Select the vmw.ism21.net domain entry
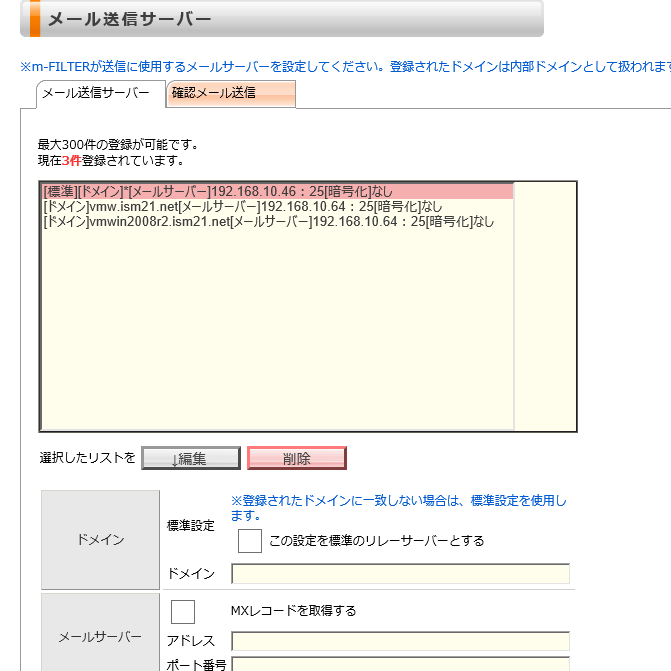Image resolution: width=671 pixels, height=671 pixels. click(x=242, y=206)
